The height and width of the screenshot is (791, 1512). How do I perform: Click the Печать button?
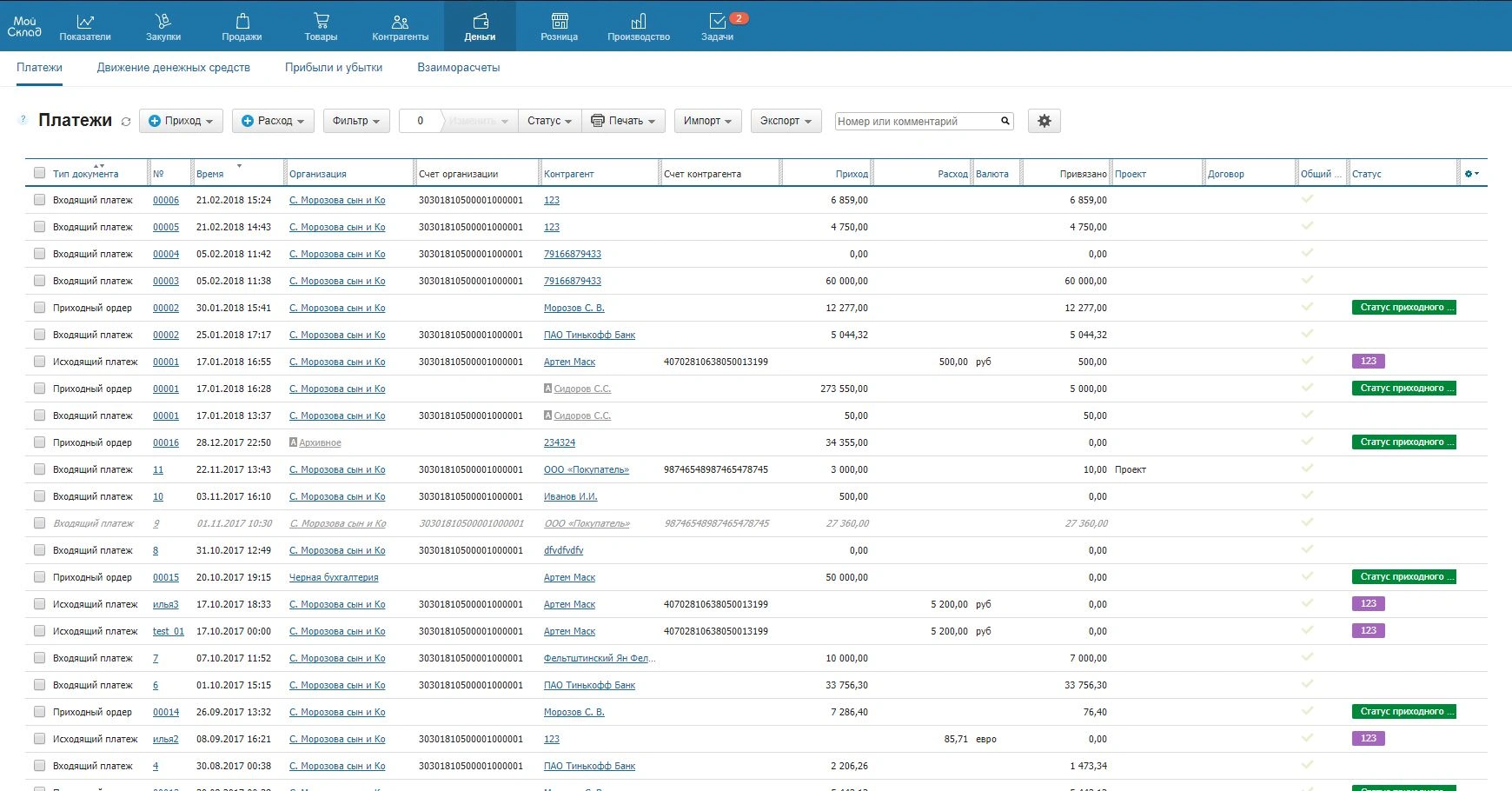pyautogui.click(x=624, y=121)
